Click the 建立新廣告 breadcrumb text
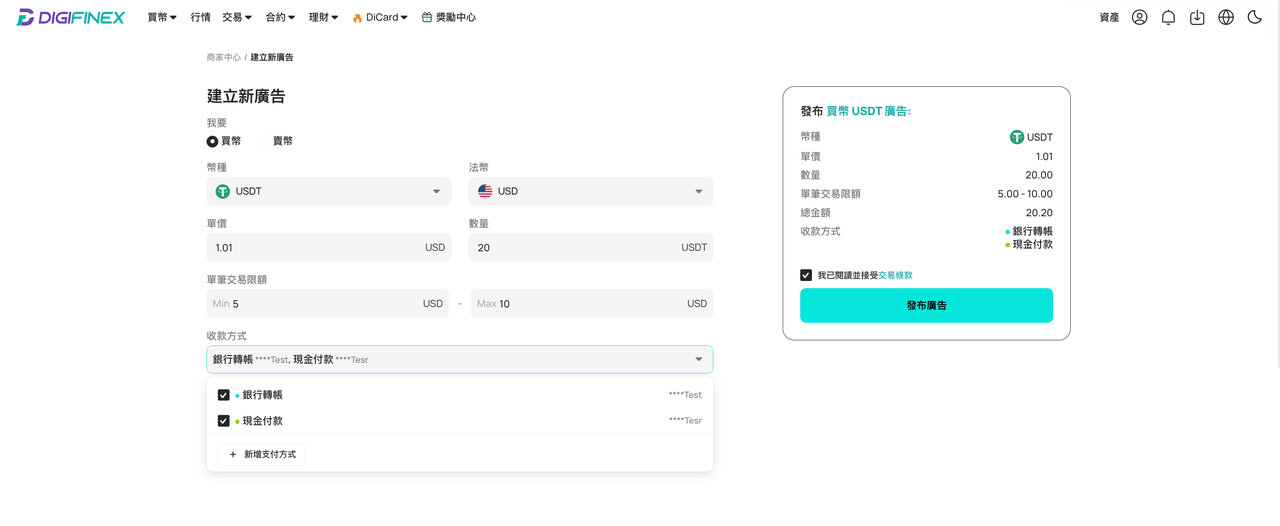Viewport: 1280px width, 526px height. click(x=272, y=57)
